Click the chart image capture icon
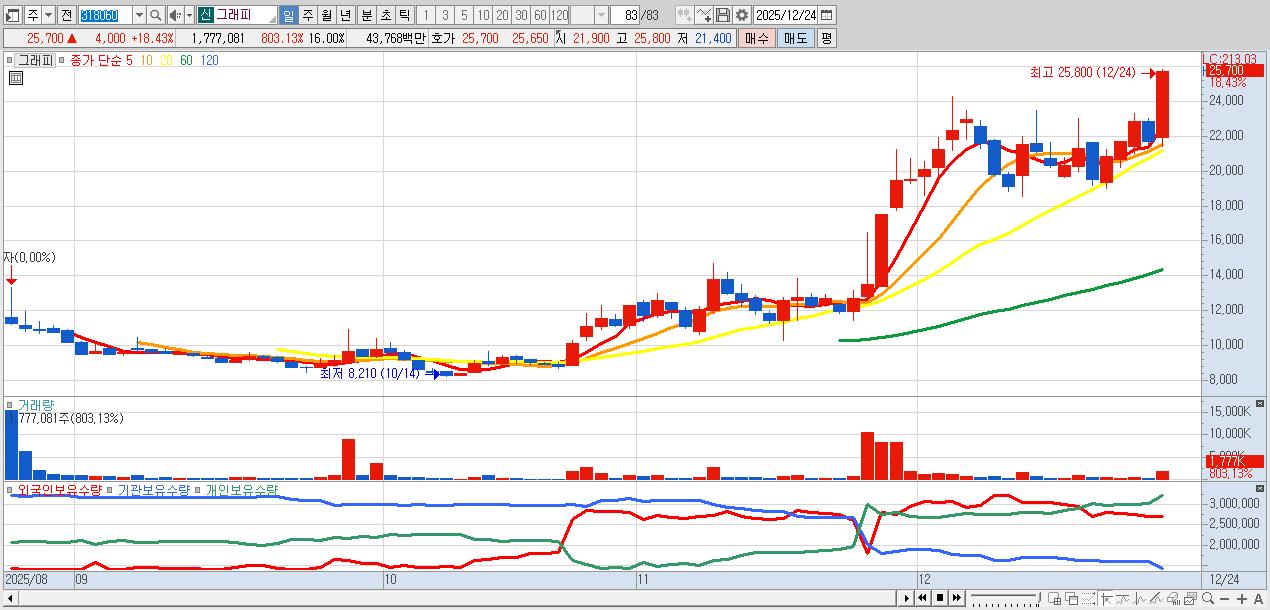 pos(1190,598)
